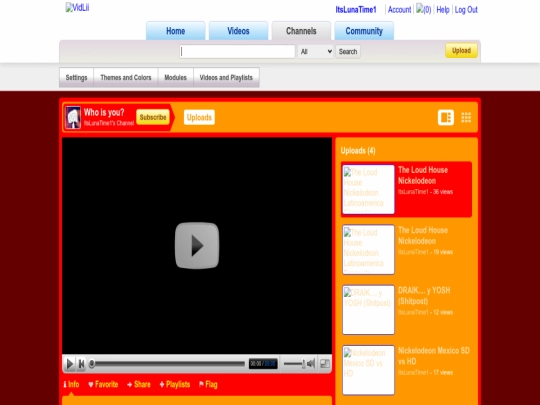This screenshot has height=405, width=540.
Task: Add video to Playlists
Action: (x=175, y=384)
